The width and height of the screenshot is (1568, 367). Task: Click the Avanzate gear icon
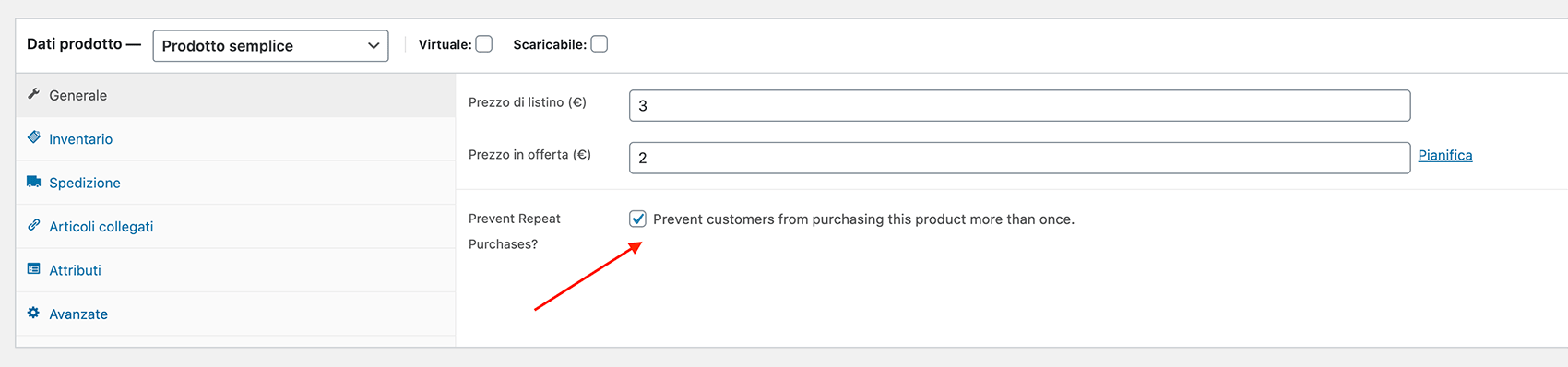pyautogui.click(x=34, y=313)
